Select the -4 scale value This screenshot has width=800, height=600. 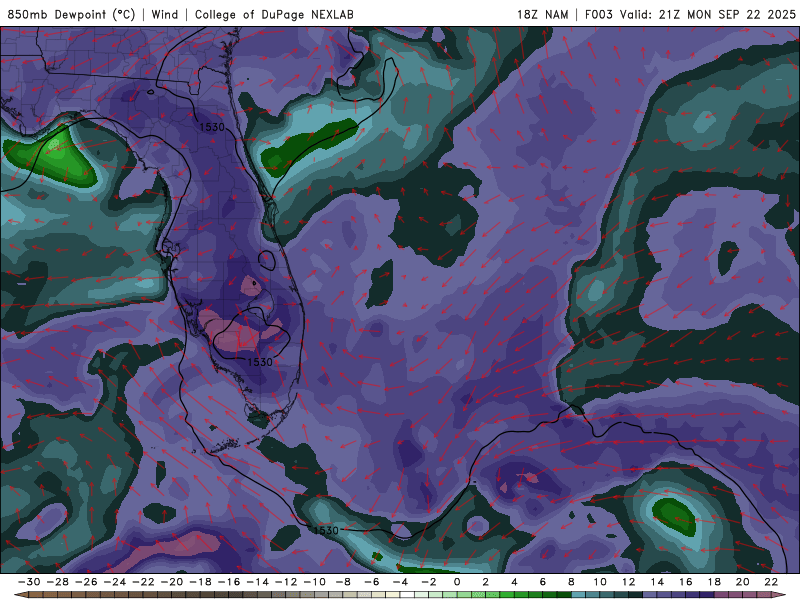[401, 582]
